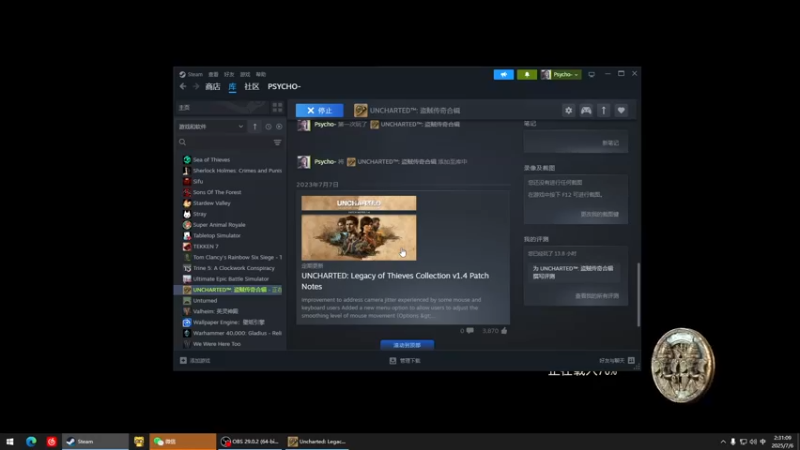Screen dimensions: 800x450
Task: Open OBS from the taskbar
Action: (x=249, y=442)
